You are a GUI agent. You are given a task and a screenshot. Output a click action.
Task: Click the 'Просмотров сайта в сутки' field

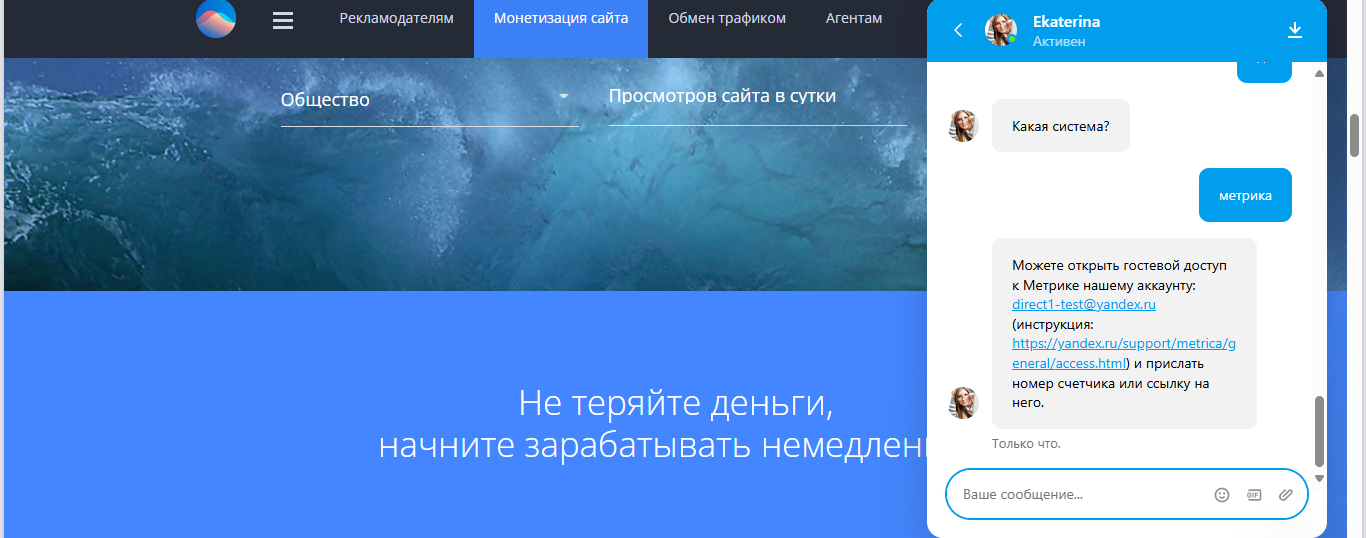[x=758, y=98]
